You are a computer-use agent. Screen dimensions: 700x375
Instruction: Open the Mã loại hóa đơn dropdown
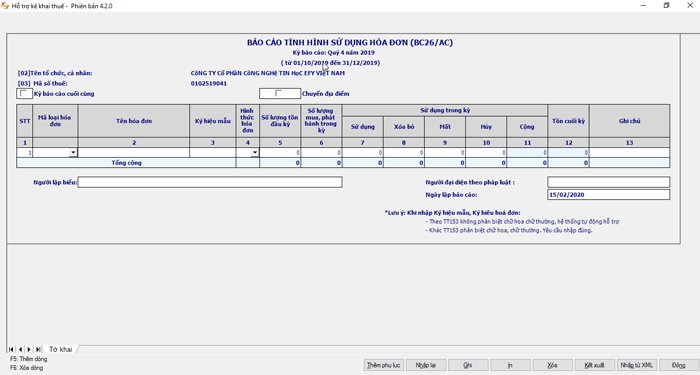[73, 153]
